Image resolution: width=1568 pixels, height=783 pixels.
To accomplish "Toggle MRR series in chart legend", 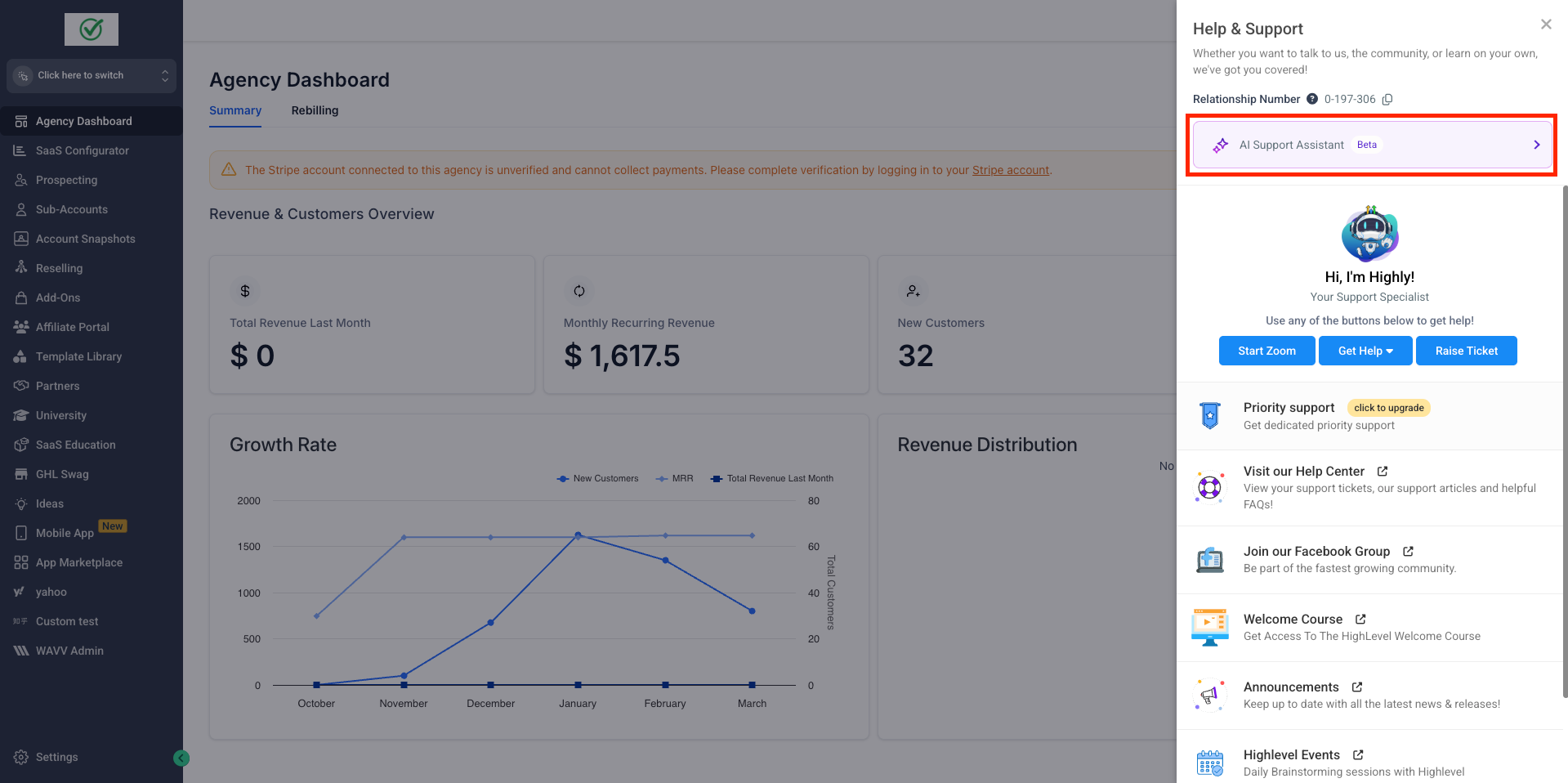I will 674,479.
